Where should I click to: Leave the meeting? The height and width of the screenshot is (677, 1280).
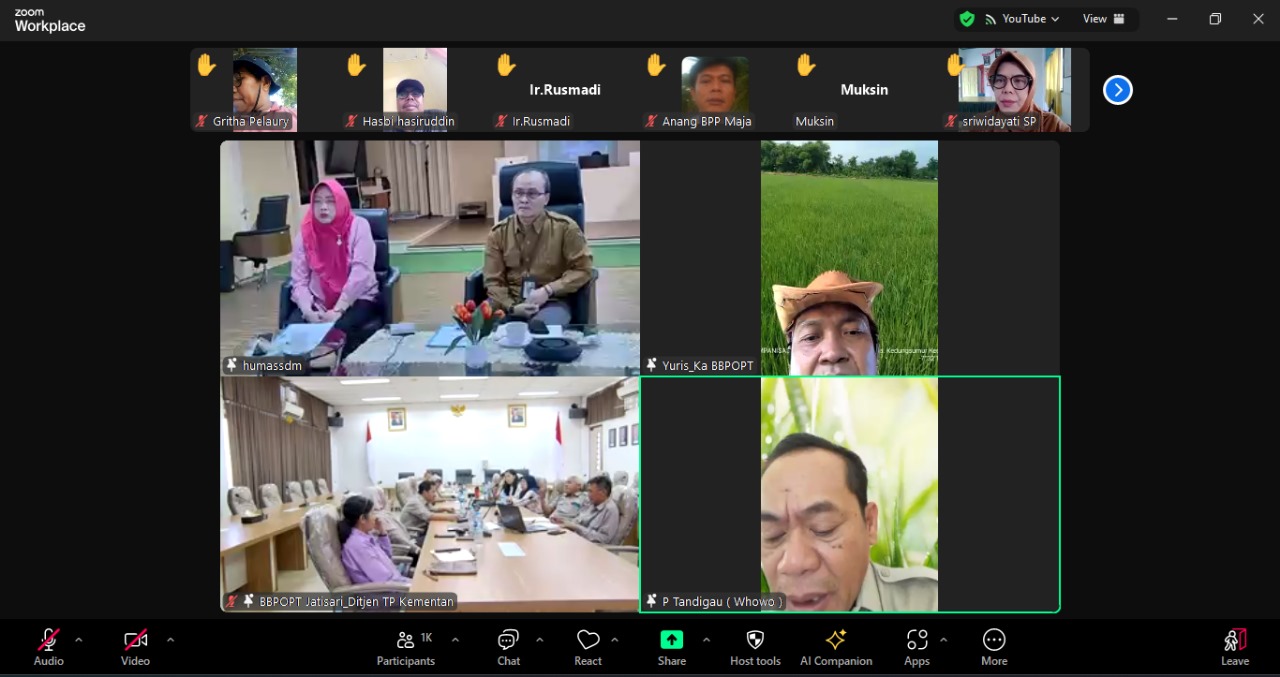(x=1235, y=646)
